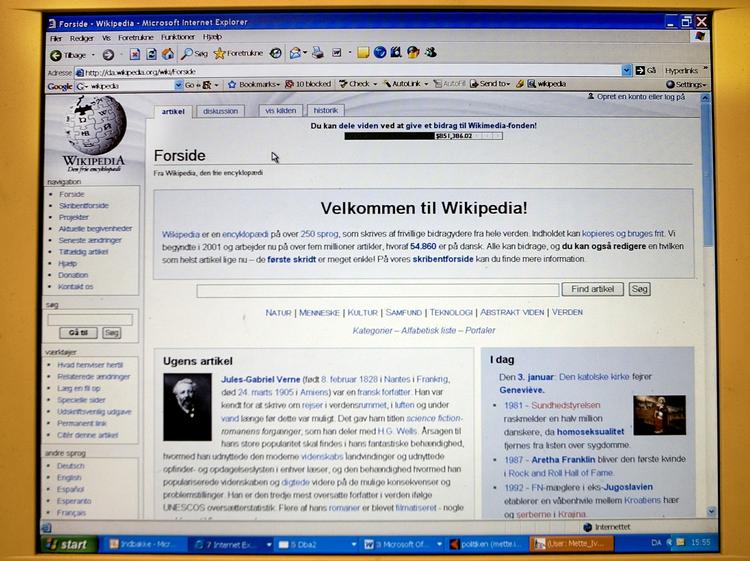
Task: Open the Google search box history dropdown
Action: click(178, 85)
